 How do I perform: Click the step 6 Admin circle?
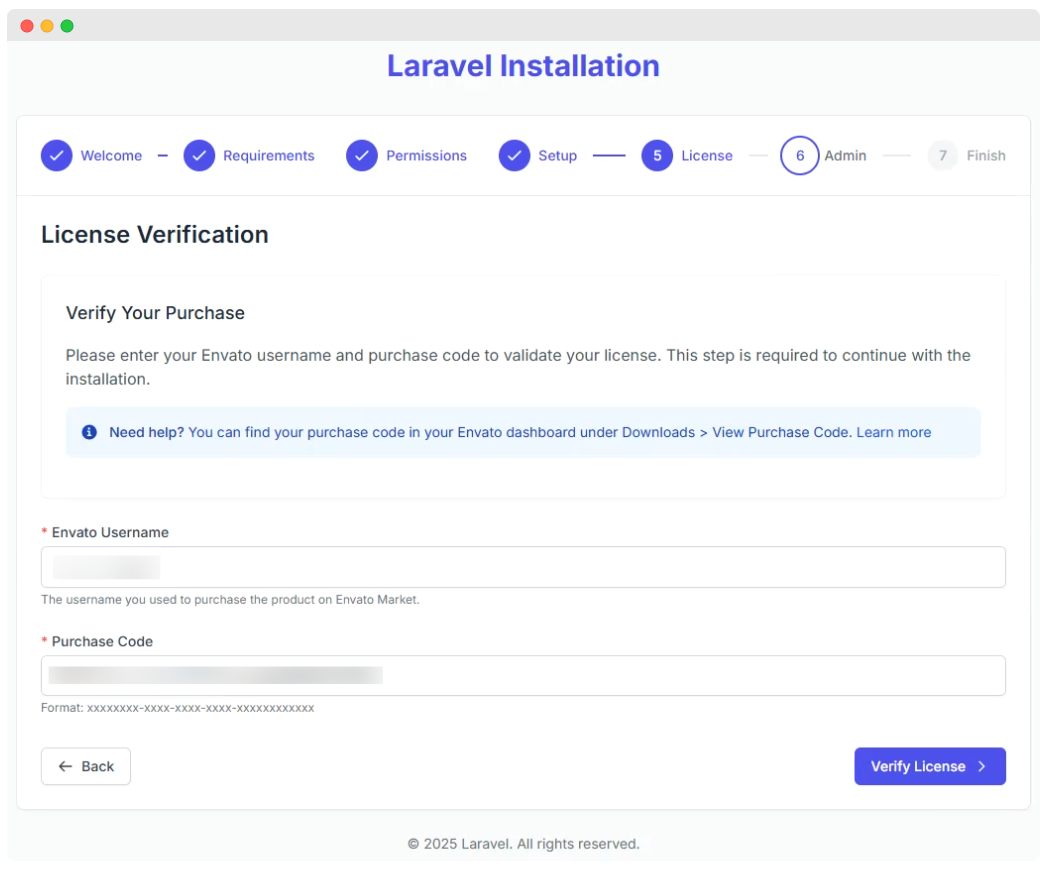click(799, 156)
